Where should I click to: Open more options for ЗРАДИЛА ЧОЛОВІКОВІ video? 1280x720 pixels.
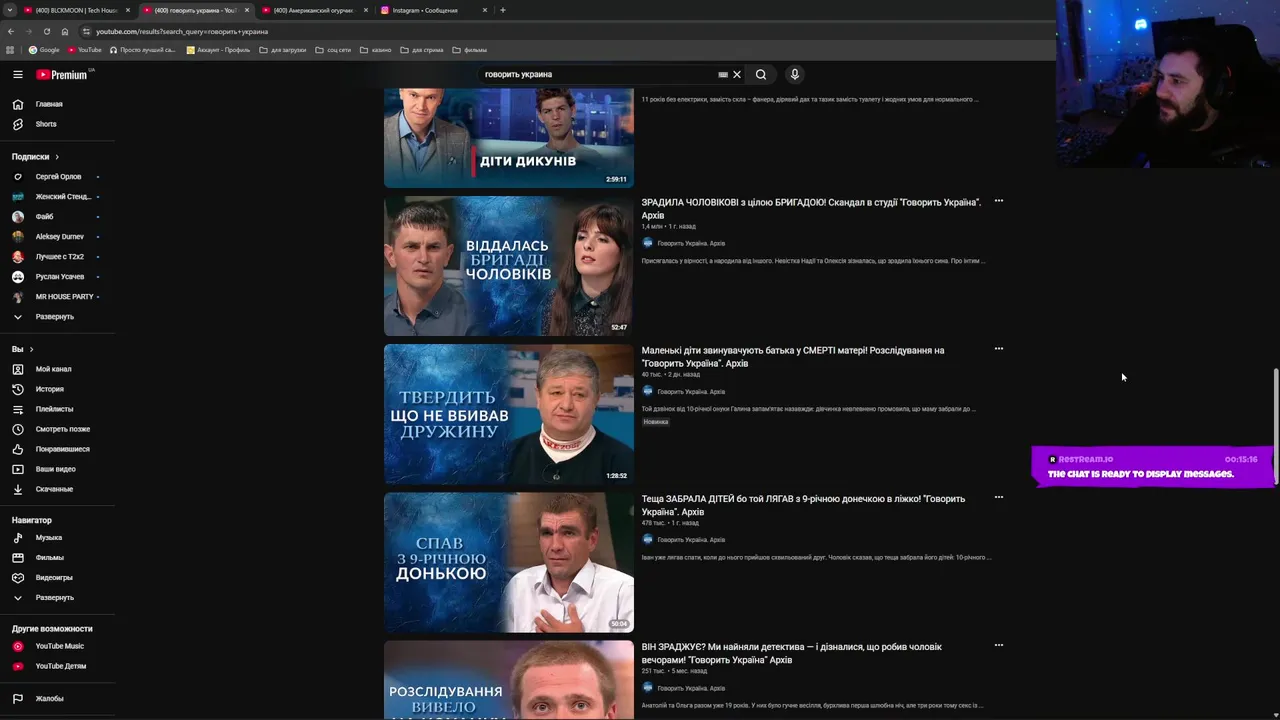click(998, 201)
